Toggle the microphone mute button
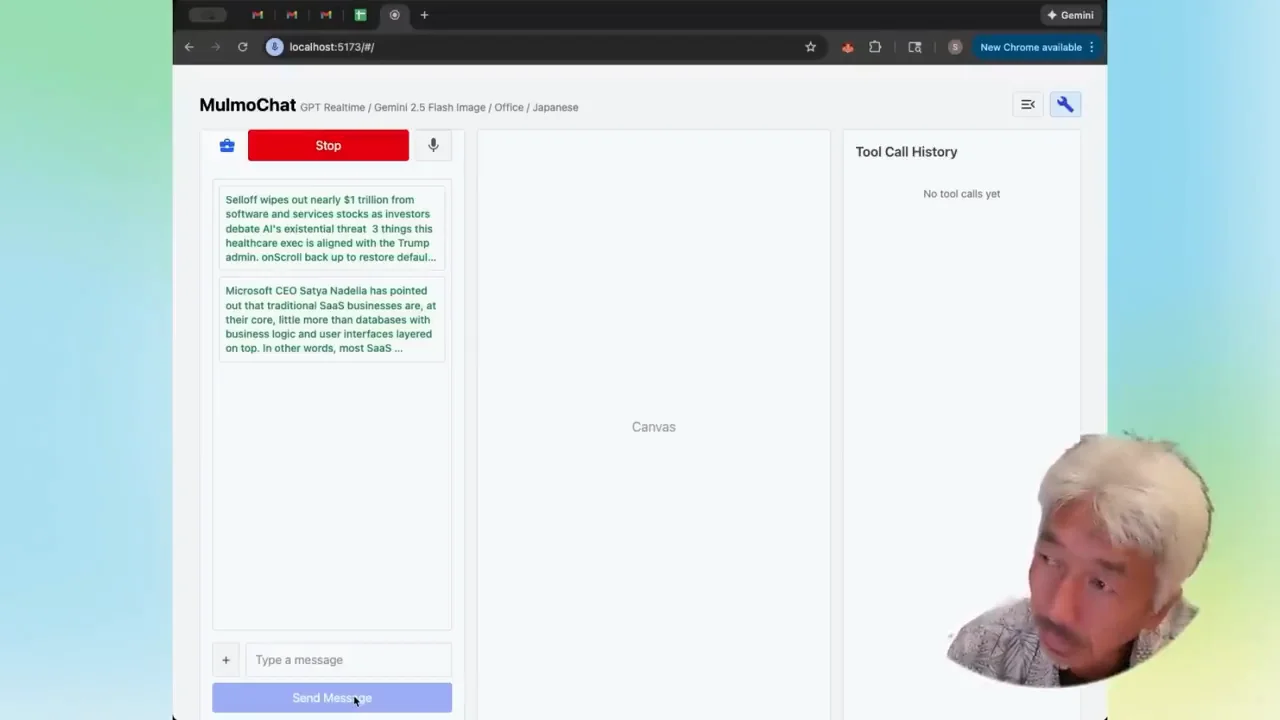Viewport: 1280px width, 720px height. click(x=433, y=146)
